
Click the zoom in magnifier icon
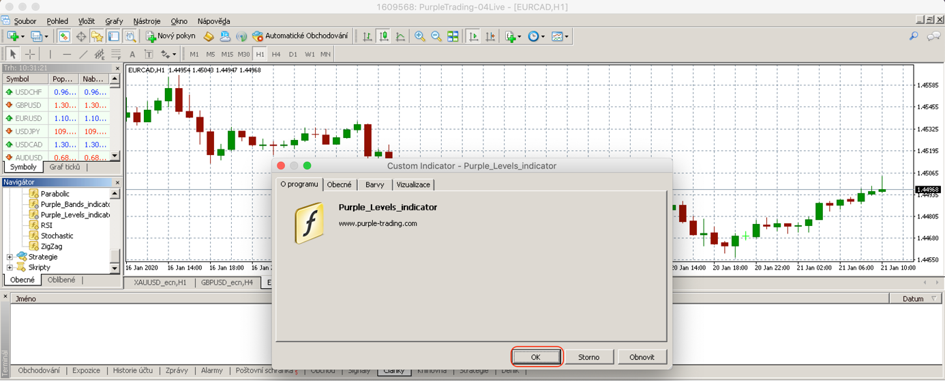(420, 36)
